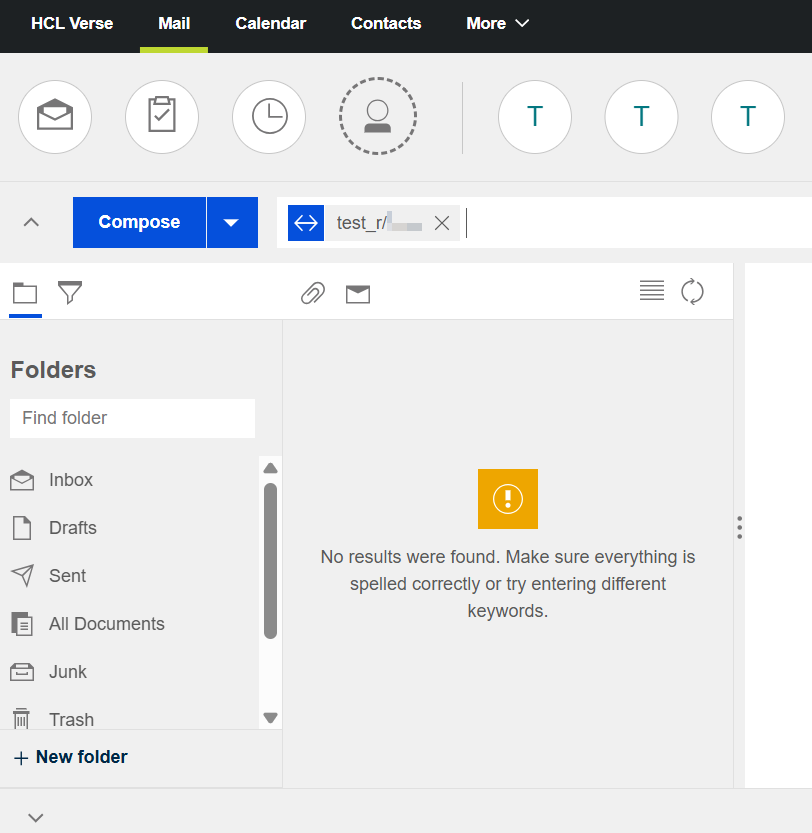Change message list density view icon
This screenshot has height=833, width=812.
pos(652,291)
